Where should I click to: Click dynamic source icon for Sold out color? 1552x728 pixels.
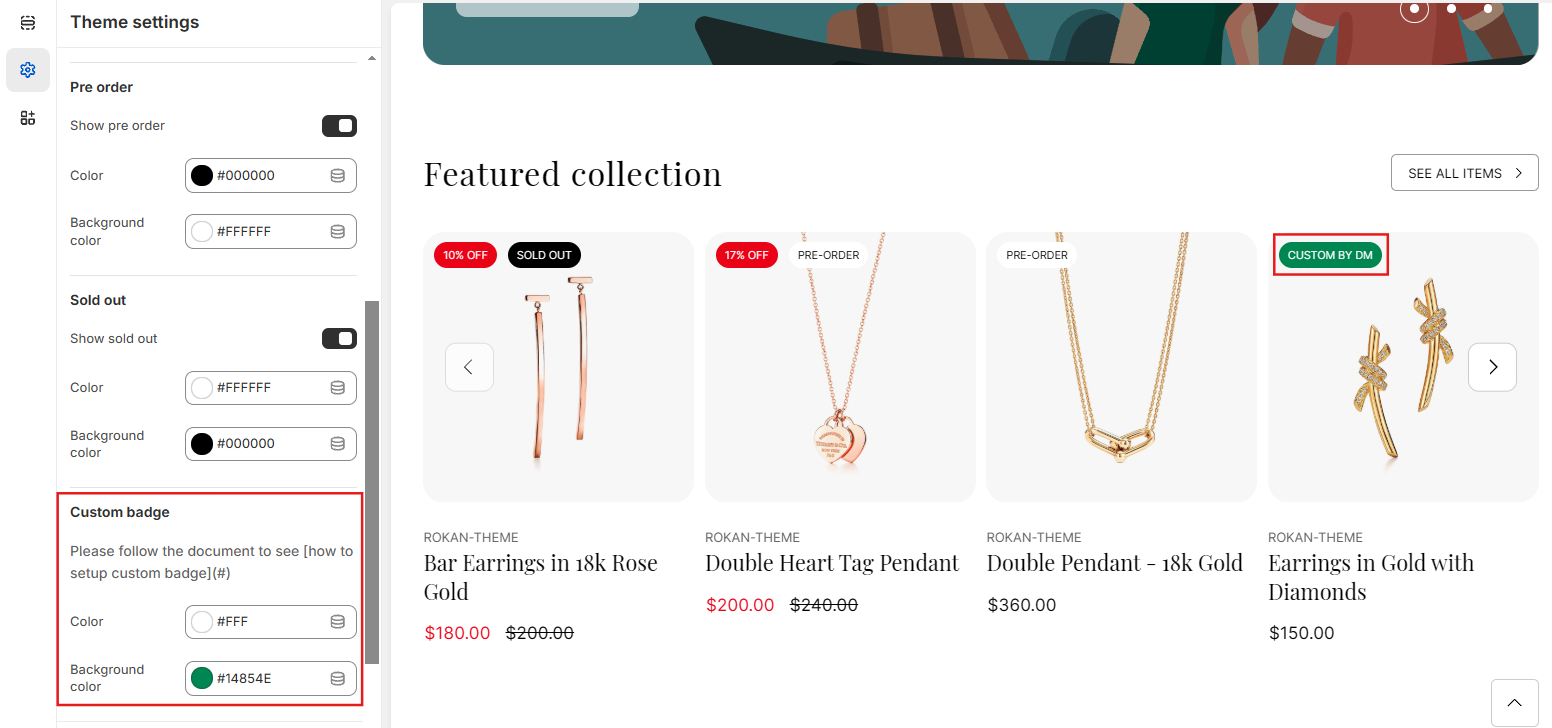pyautogui.click(x=338, y=388)
